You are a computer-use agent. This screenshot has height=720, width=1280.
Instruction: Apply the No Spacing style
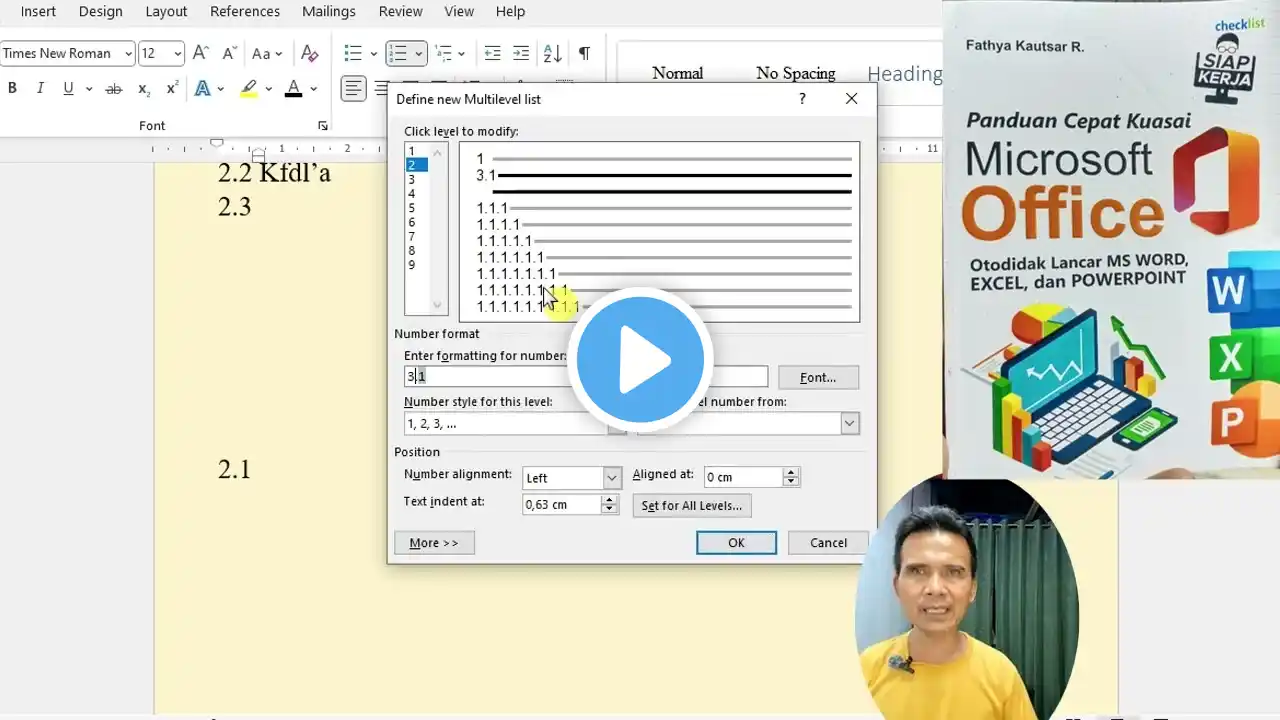(796, 73)
